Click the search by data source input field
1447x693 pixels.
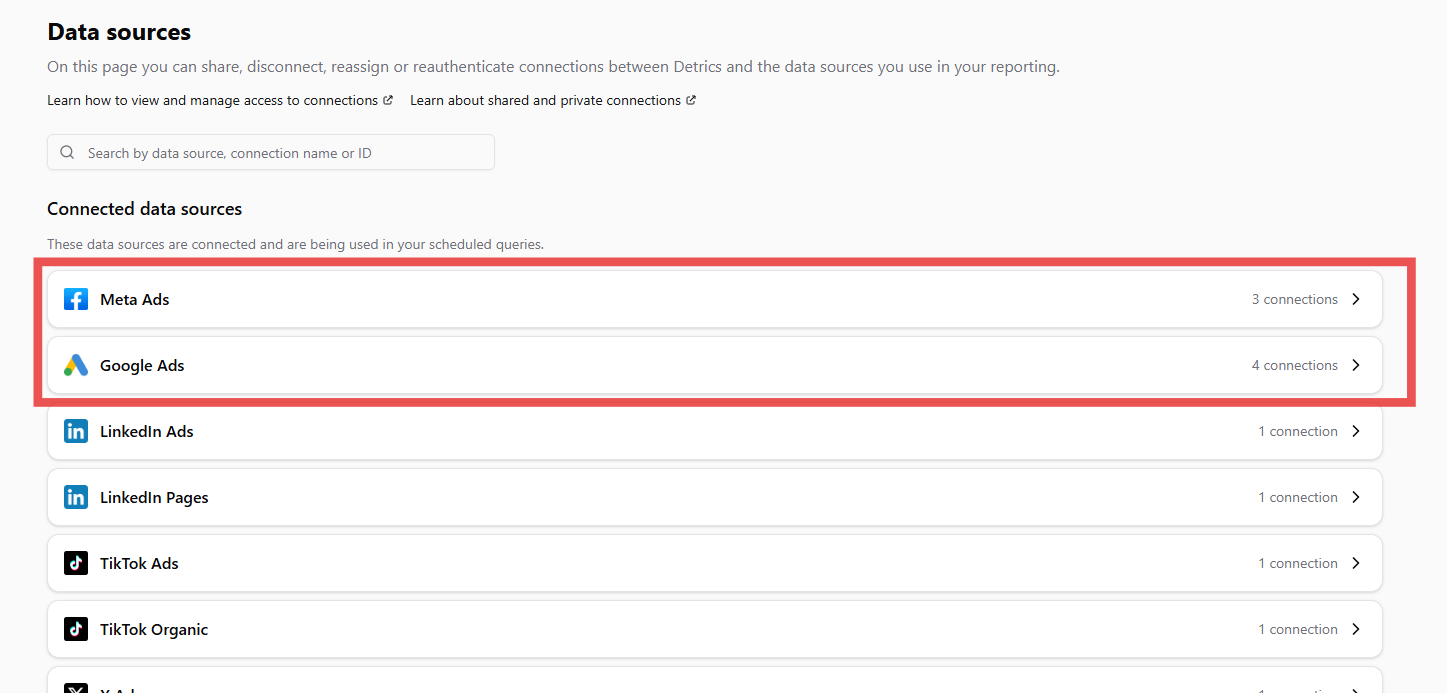coord(270,152)
